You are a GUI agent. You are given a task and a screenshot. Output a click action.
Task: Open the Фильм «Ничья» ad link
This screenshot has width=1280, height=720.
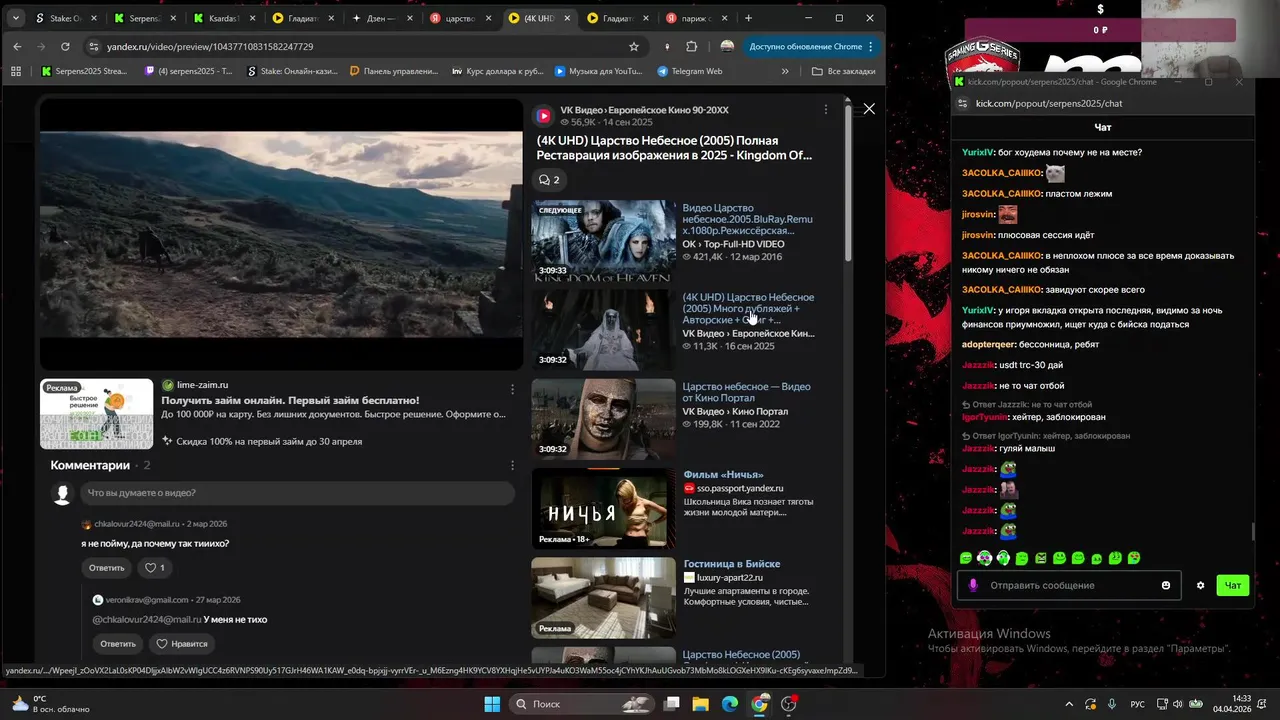click(723, 474)
